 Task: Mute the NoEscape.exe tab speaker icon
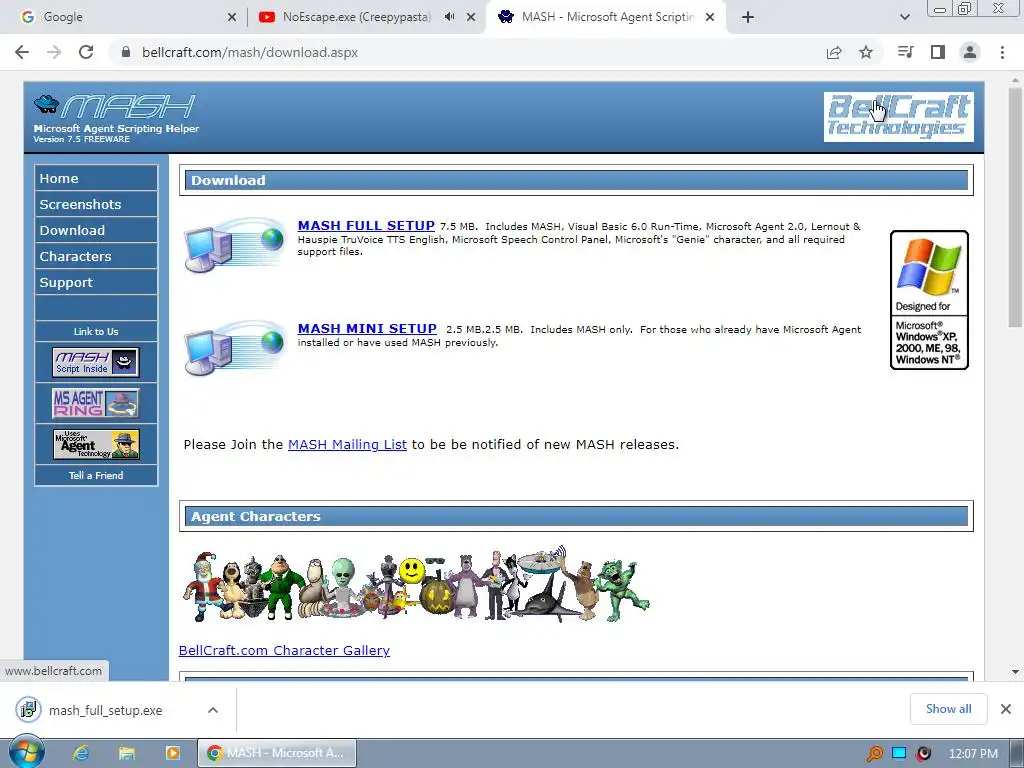[449, 17]
